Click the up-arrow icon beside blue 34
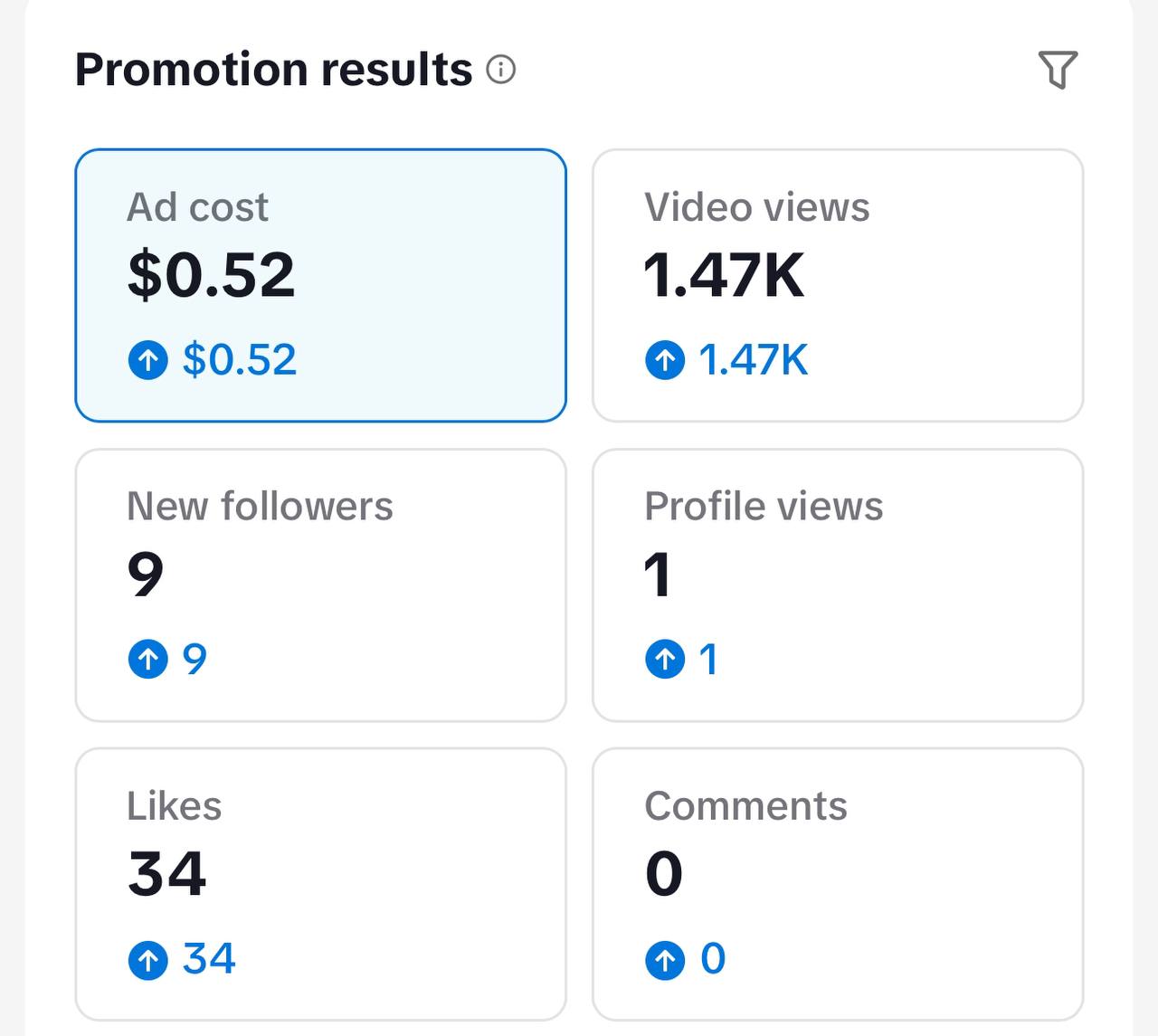The image size is (1158, 1036). [x=148, y=959]
